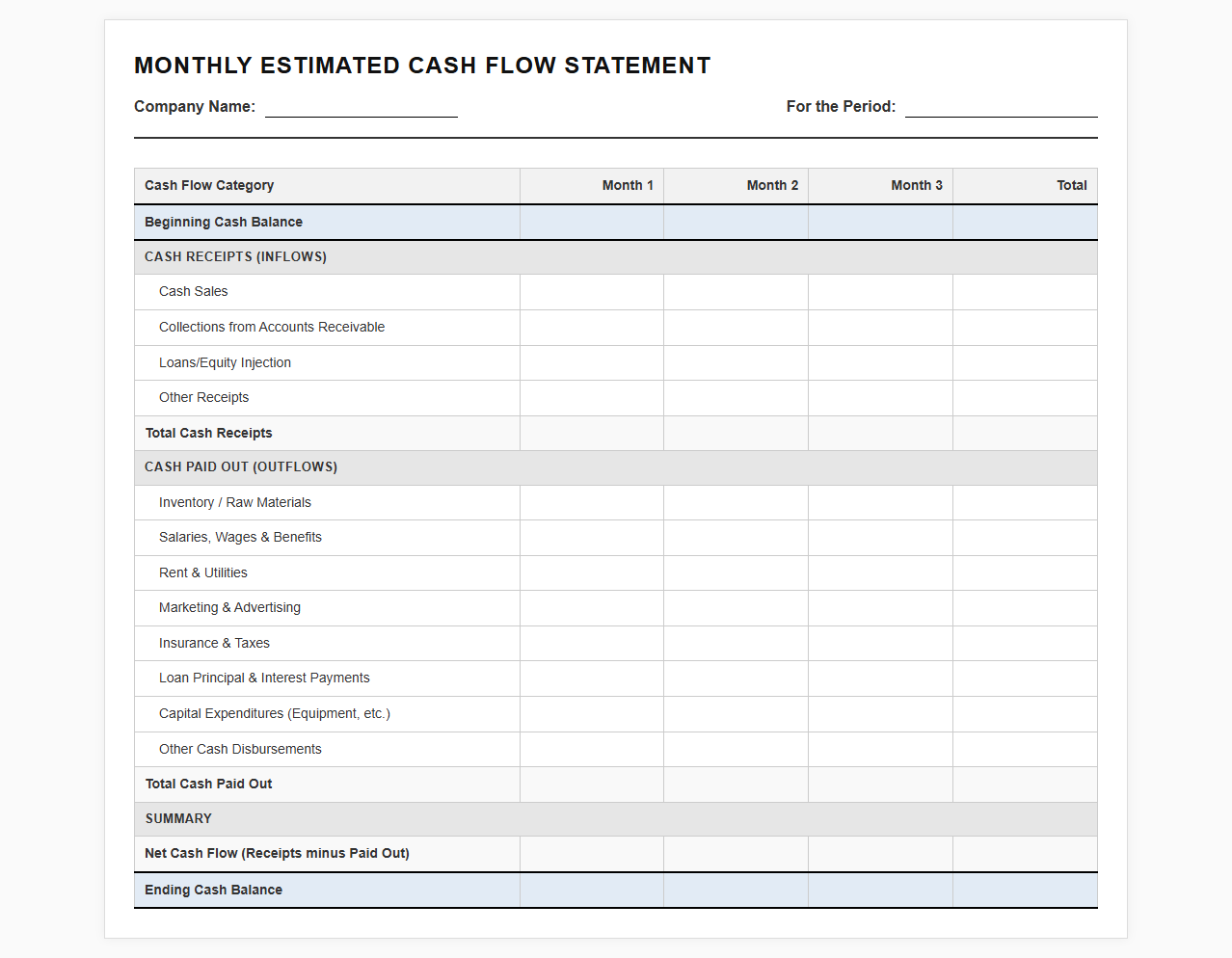
Task: Click the 'Marketing & Advertising' row label
Action: click(x=229, y=607)
